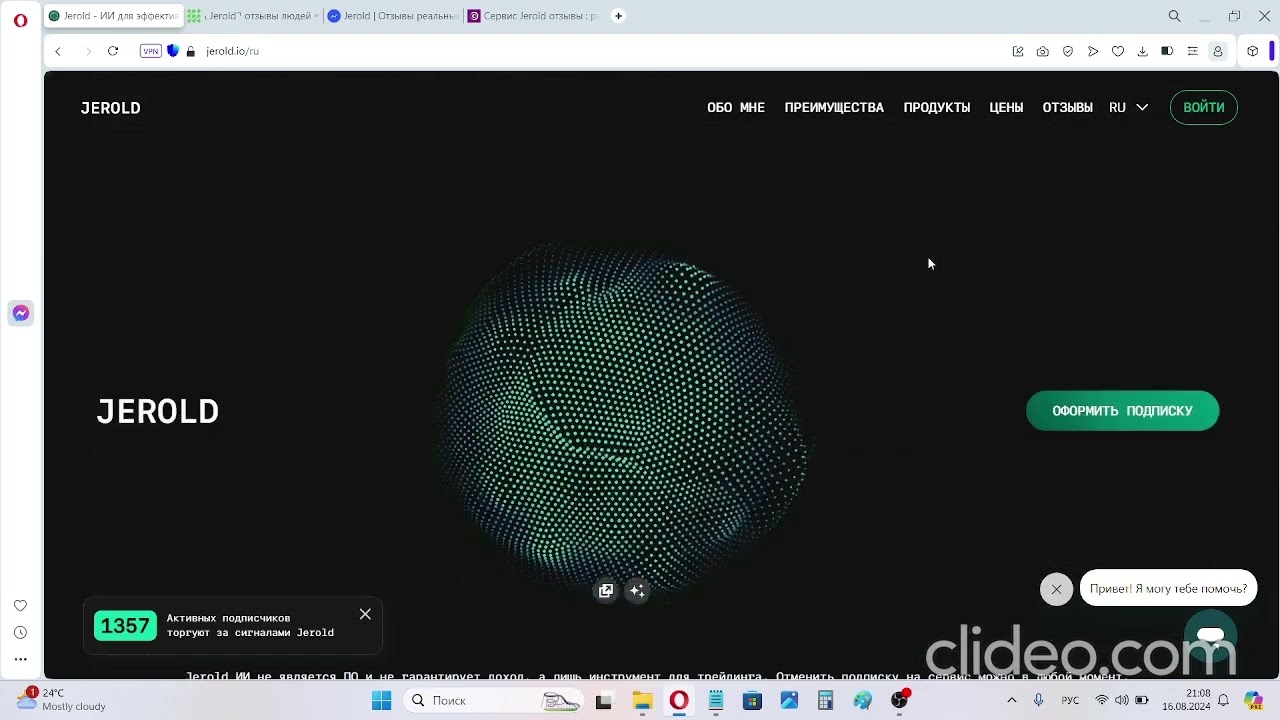Jump to the ОТЗЫВЫ reviews section
This screenshot has width=1280, height=720.
[1067, 108]
